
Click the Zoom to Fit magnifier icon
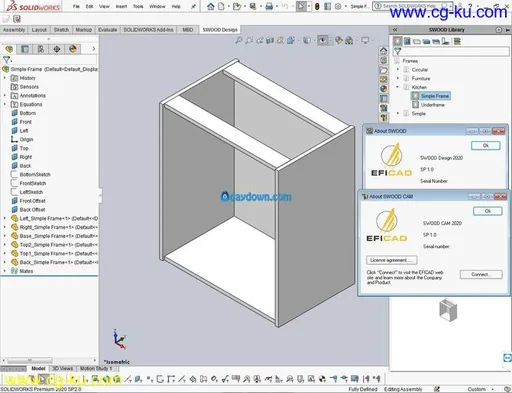(x=238, y=41)
